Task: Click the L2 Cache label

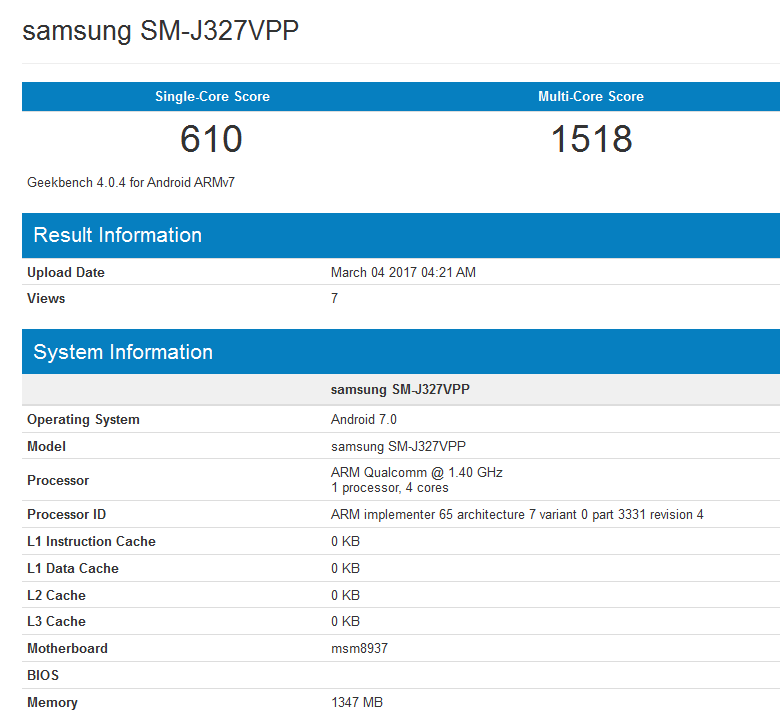Action: pos(56,595)
